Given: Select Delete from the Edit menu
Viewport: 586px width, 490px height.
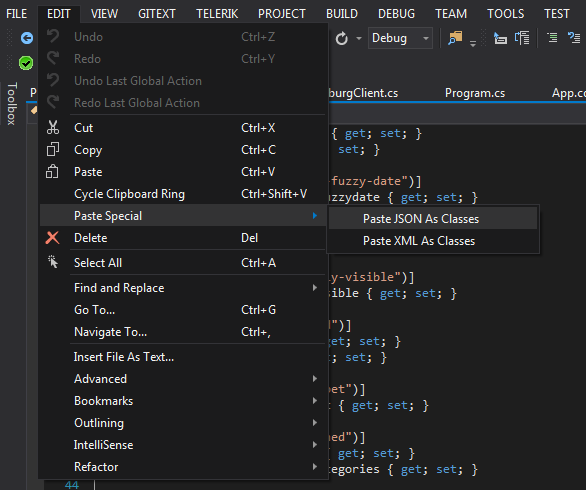Looking at the screenshot, I should 183,238.
